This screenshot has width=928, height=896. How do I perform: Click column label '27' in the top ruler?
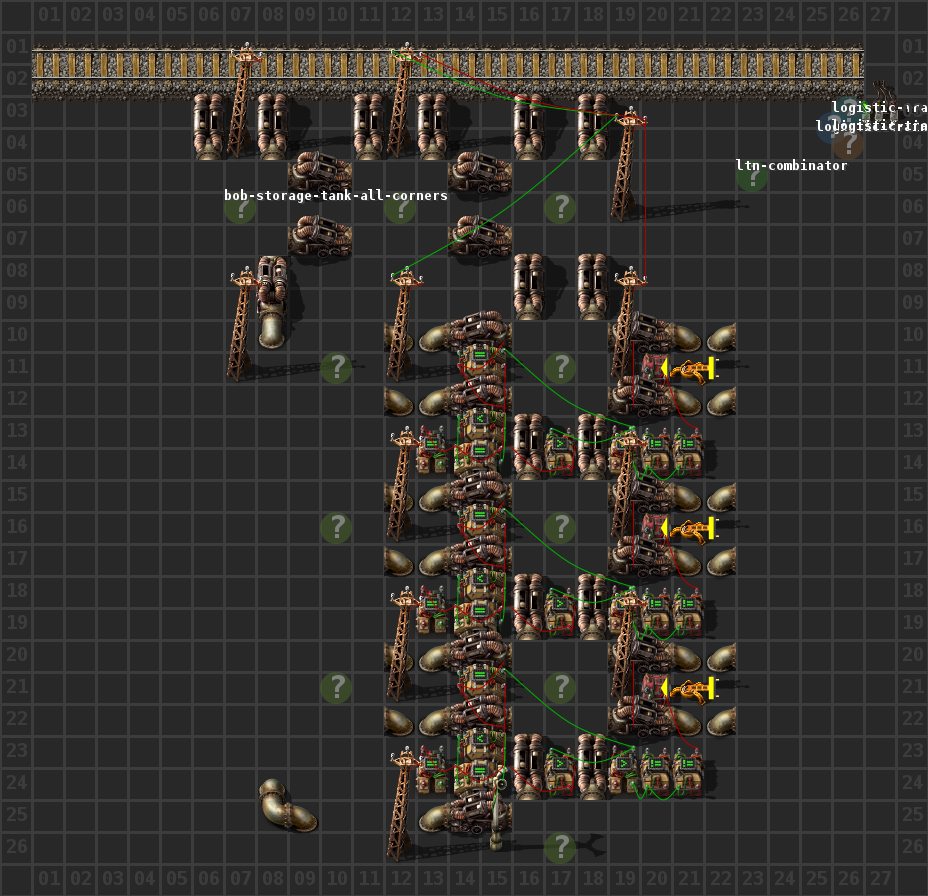(880, 14)
